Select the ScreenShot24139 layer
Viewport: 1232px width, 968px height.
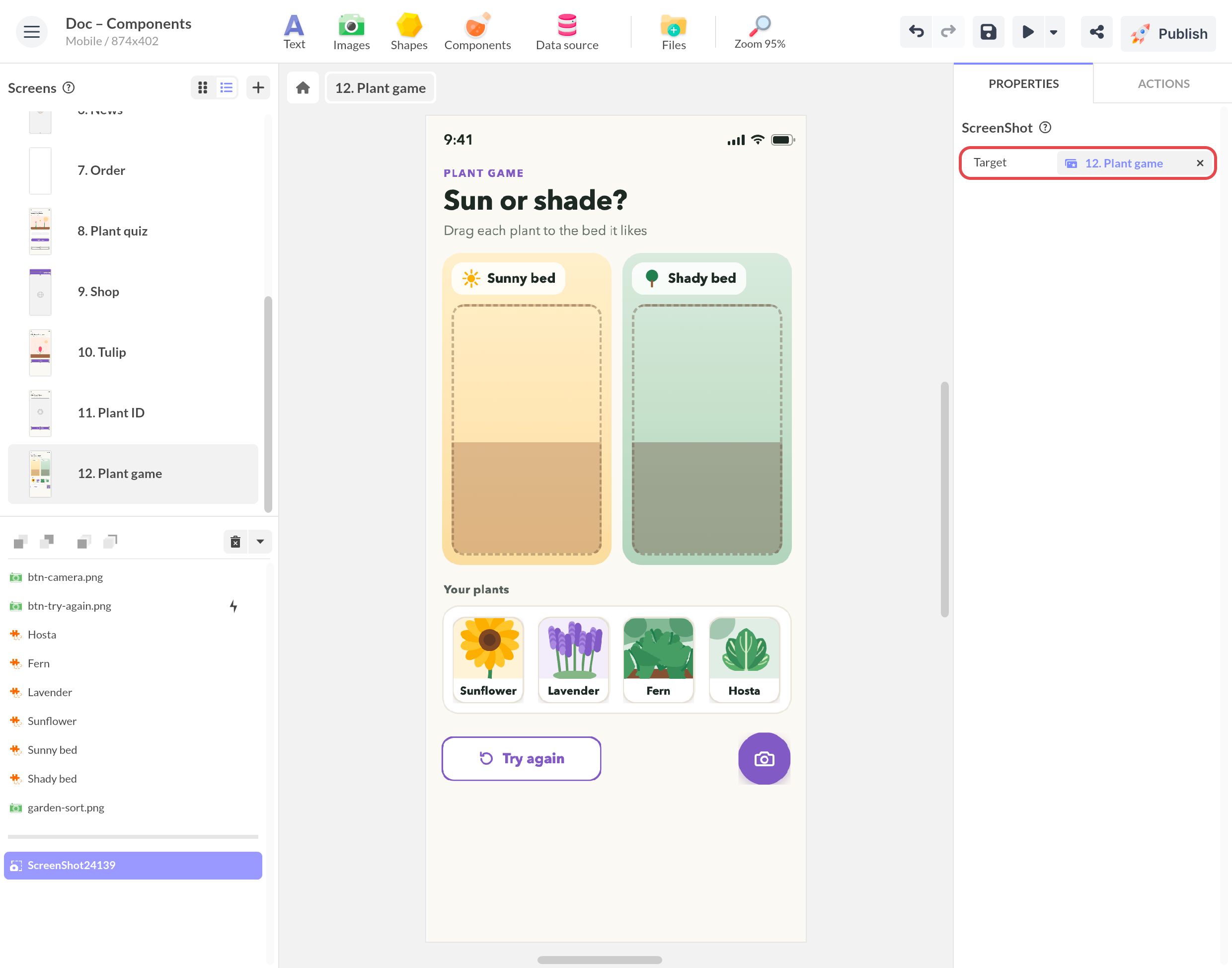(x=133, y=866)
